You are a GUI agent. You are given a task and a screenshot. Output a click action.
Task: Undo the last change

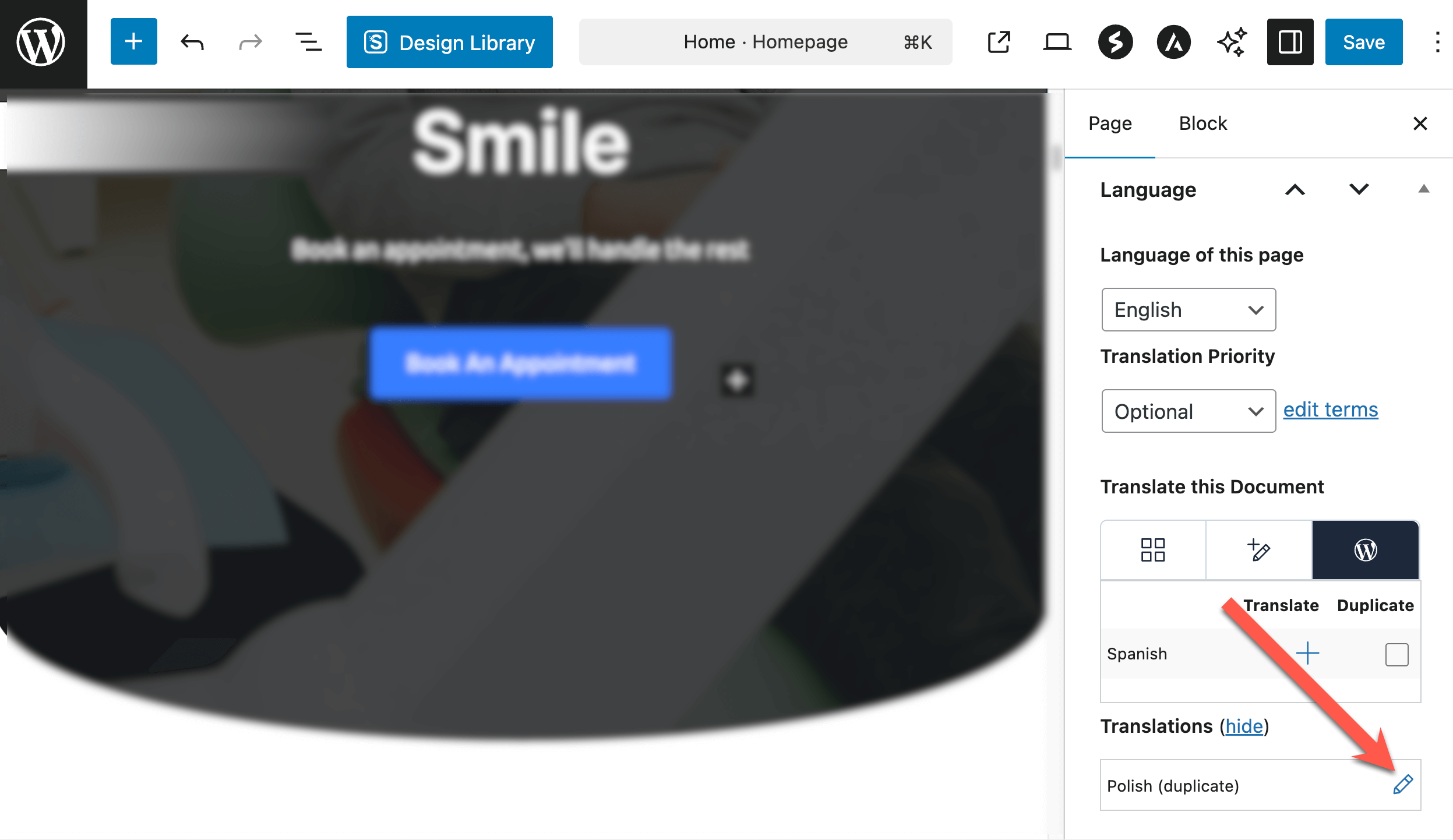(x=192, y=42)
